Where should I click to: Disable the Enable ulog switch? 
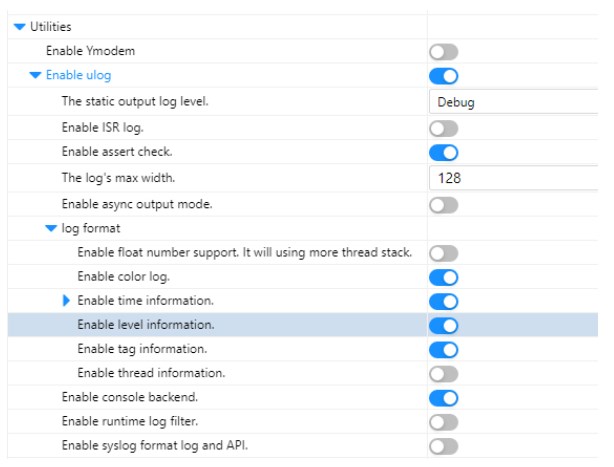[443, 76]
